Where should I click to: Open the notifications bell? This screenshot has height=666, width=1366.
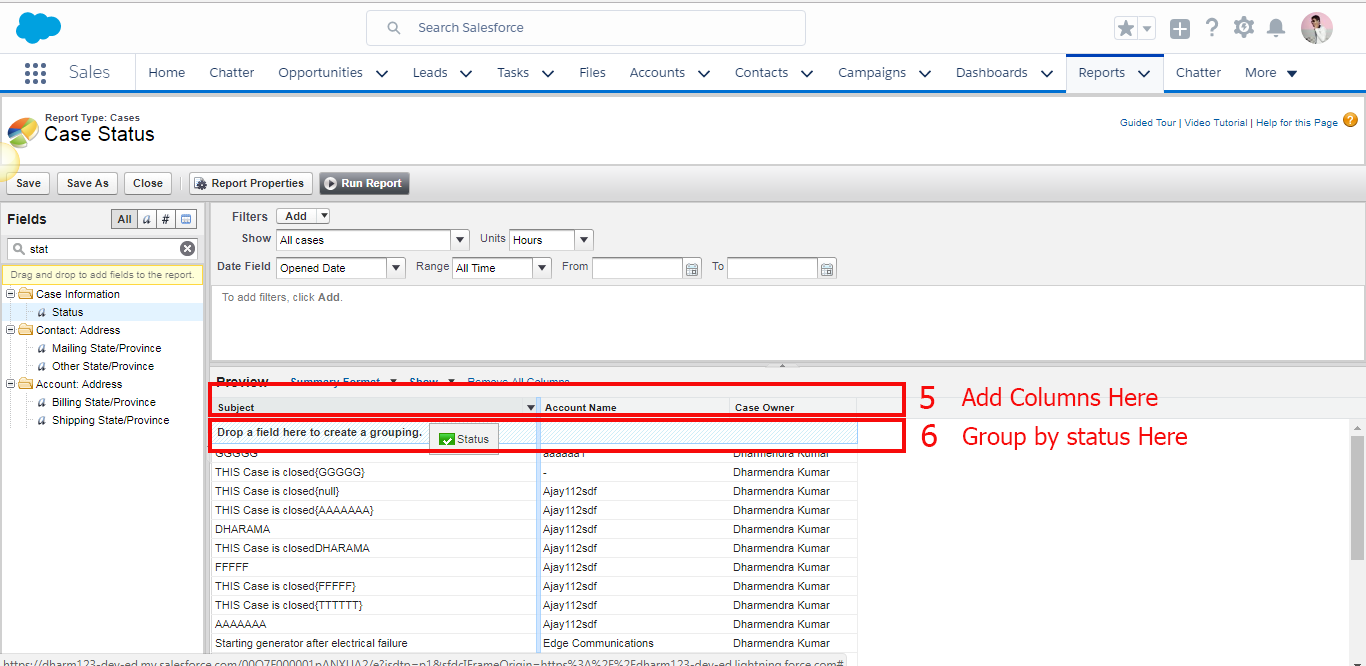click(1276, 28)
